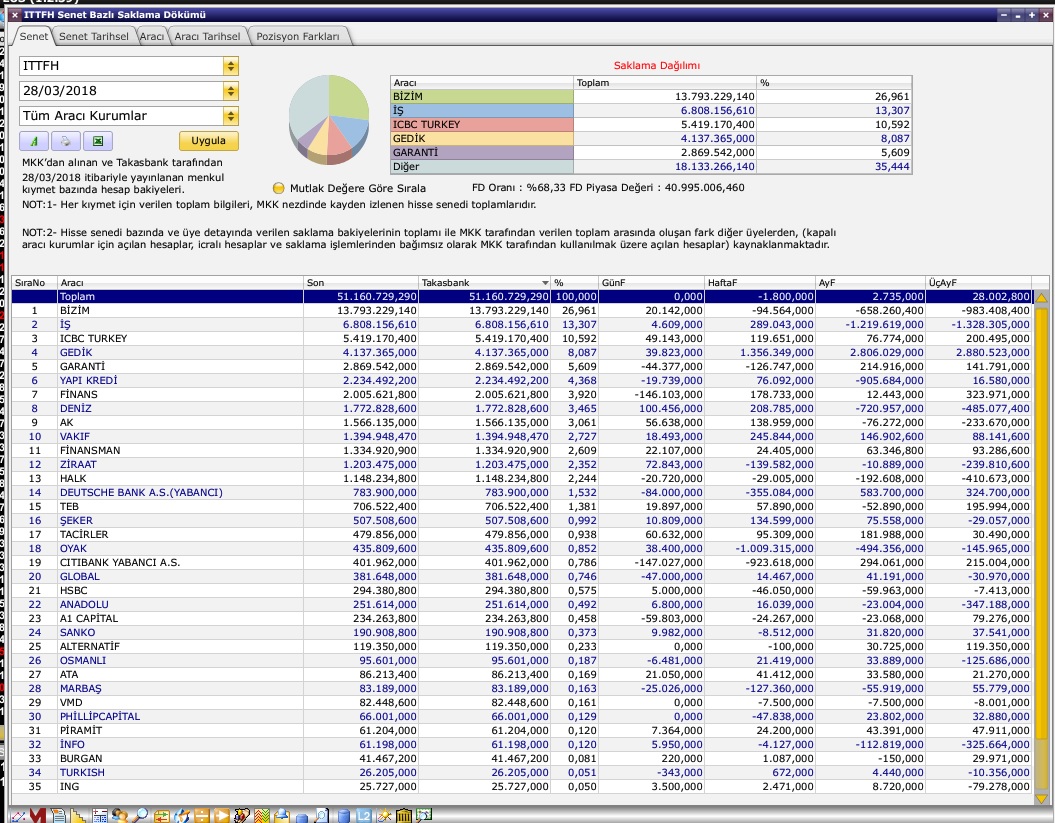Image resolution: width=1055 pixels, height=823 pixels.
Task: Export the table with the Excel icon button
Action: click(x=98, y=141)
